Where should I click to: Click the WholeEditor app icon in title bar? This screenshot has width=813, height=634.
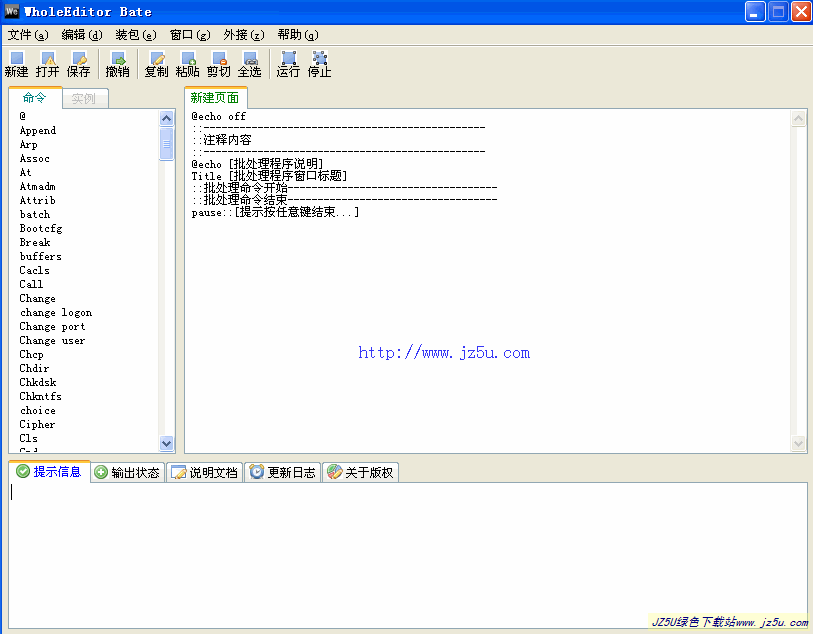pos(12,11)
